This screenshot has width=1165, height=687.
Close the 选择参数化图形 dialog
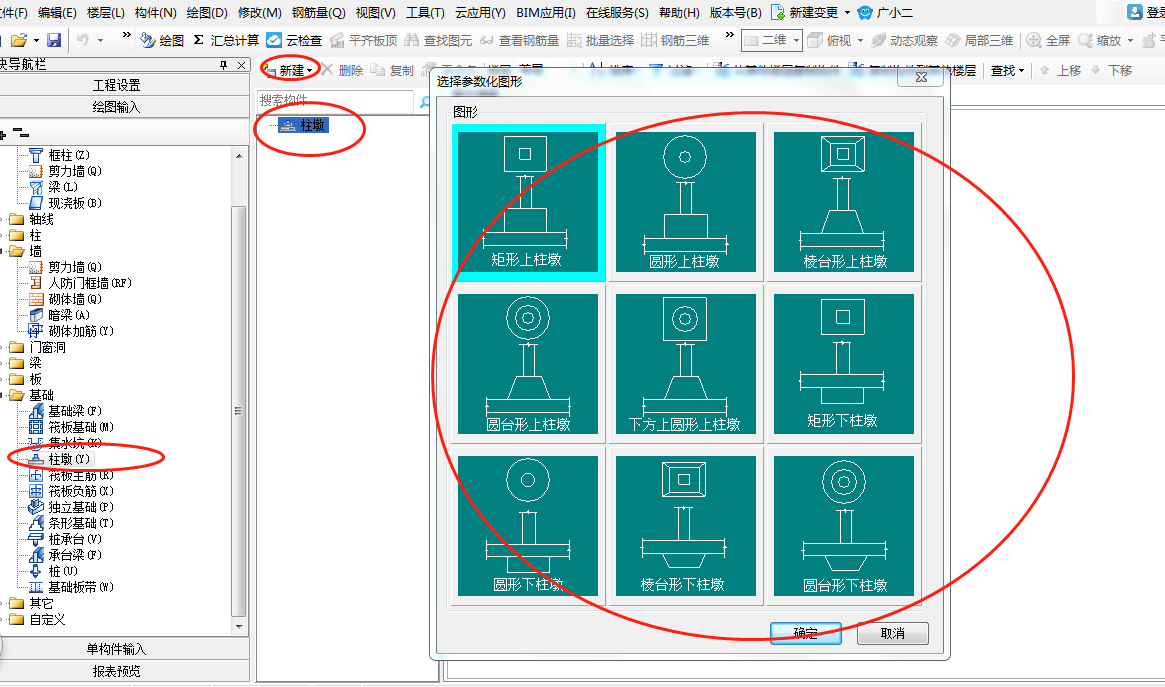pos(921,77)
